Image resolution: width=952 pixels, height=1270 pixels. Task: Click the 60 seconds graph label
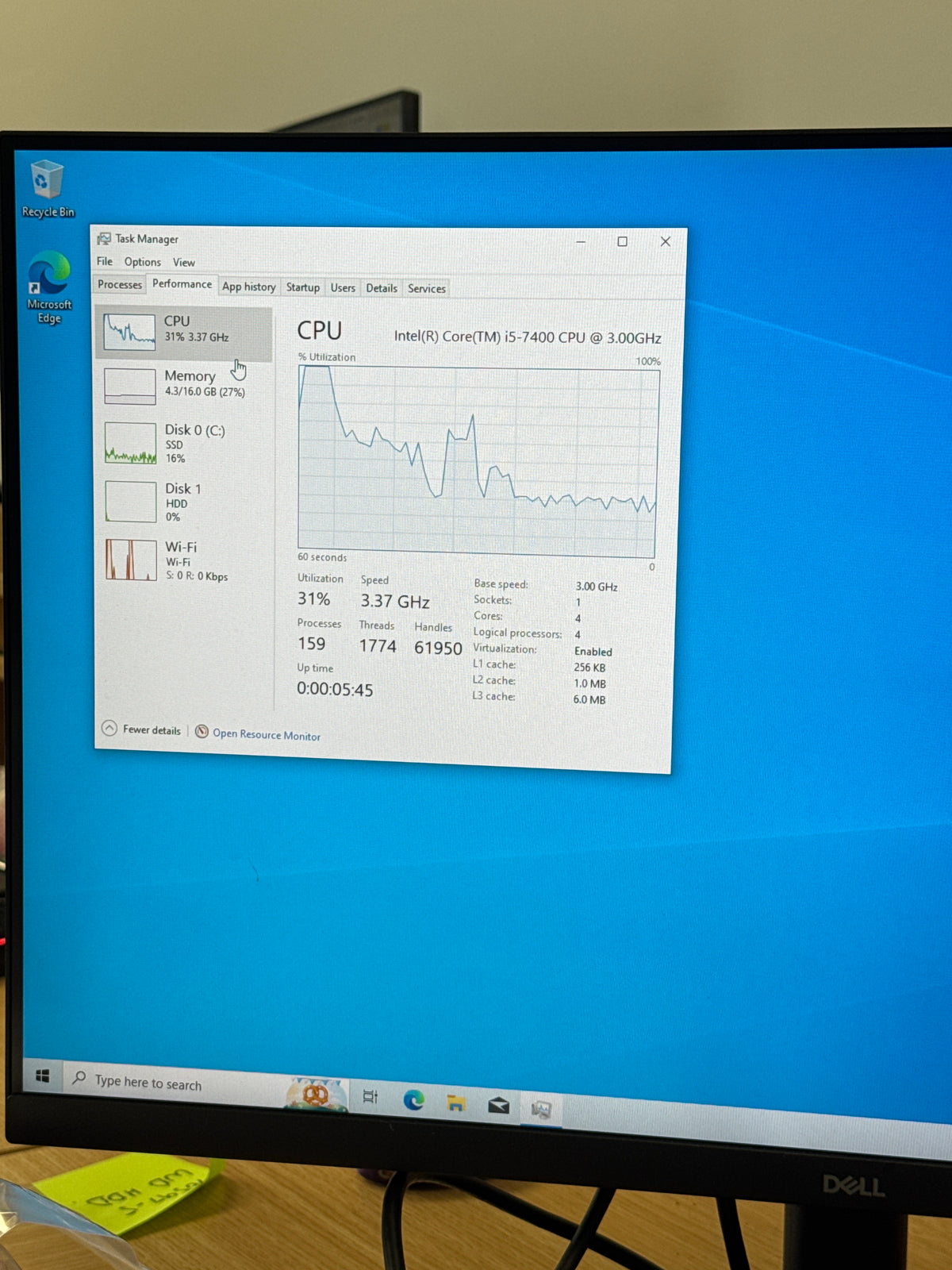(322, 557)
